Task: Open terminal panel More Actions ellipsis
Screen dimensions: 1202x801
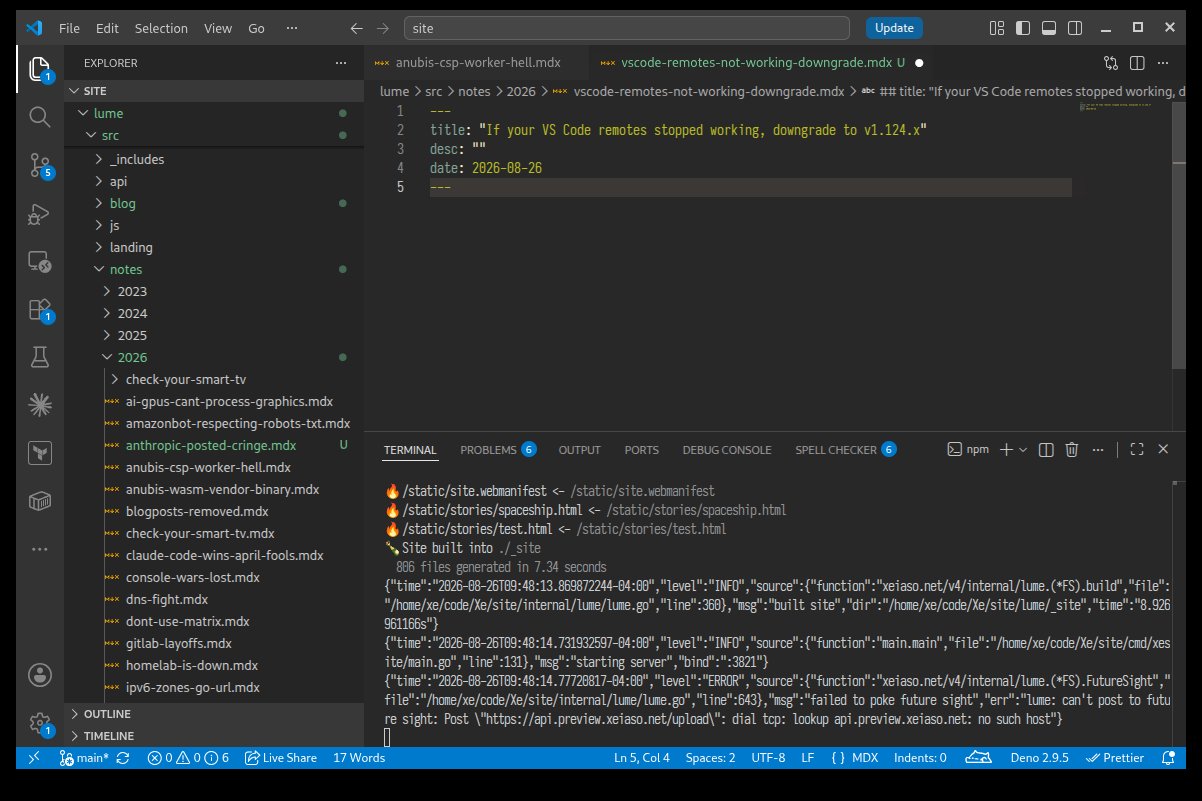Action: [x=1099, y=450]
